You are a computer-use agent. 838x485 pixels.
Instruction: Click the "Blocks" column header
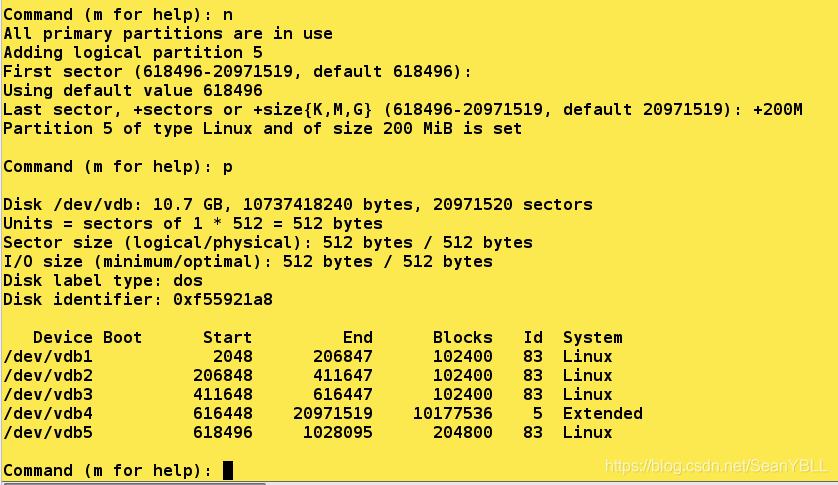pos(463,337)
